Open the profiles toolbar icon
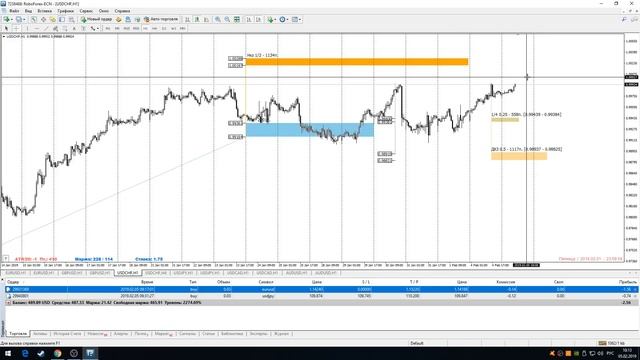The width and height of the screenshot is (640, 360). [x=18, y=20]
